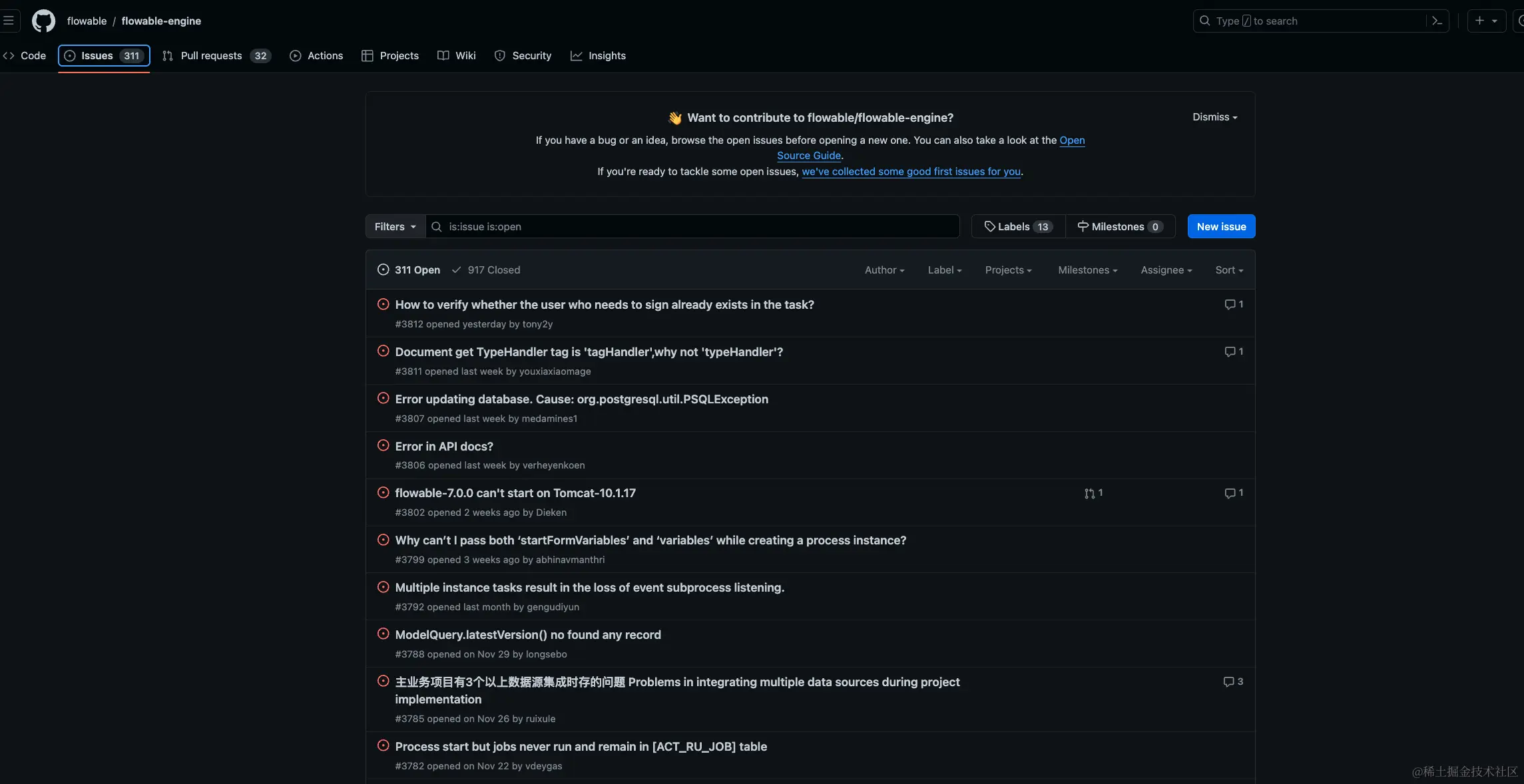Click the New issue button

[1221, 226]
